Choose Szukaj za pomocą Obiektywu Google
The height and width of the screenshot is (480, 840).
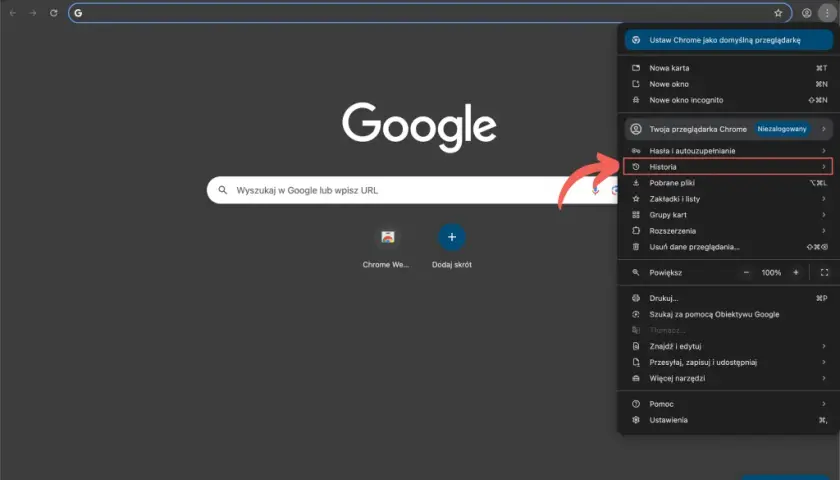tap(729, 314)
